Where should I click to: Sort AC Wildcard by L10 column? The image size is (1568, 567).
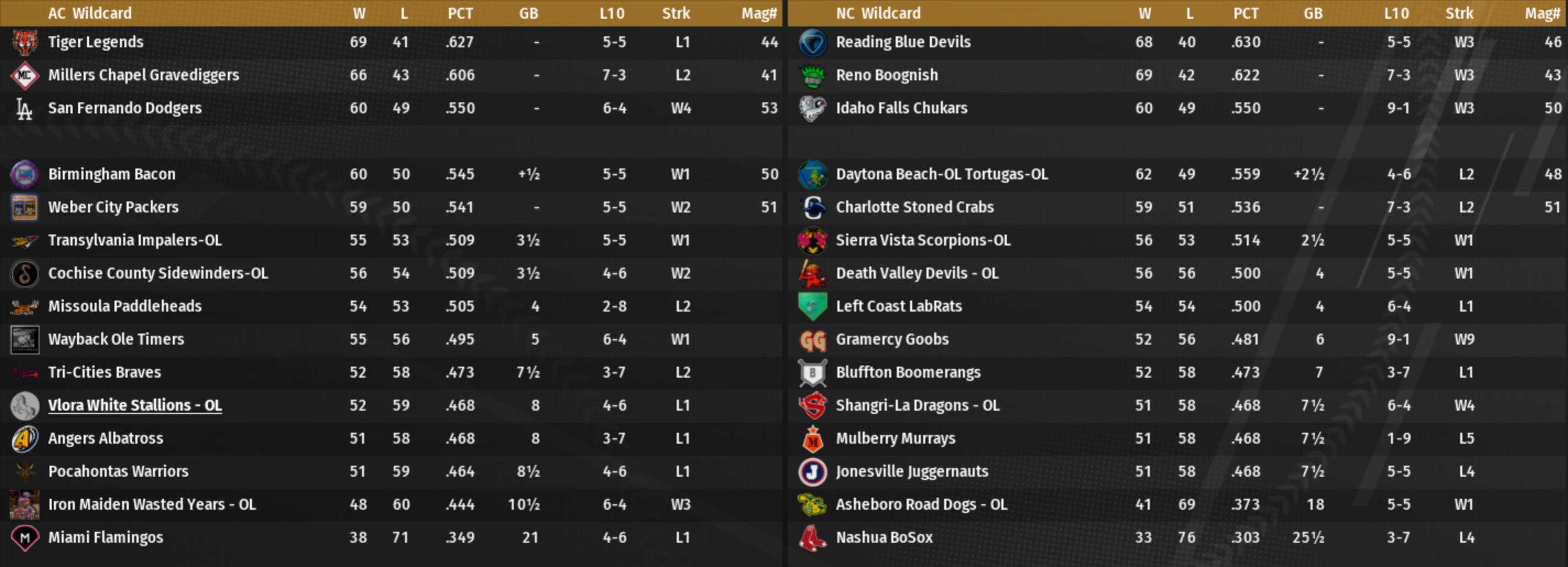pos(612,13)
